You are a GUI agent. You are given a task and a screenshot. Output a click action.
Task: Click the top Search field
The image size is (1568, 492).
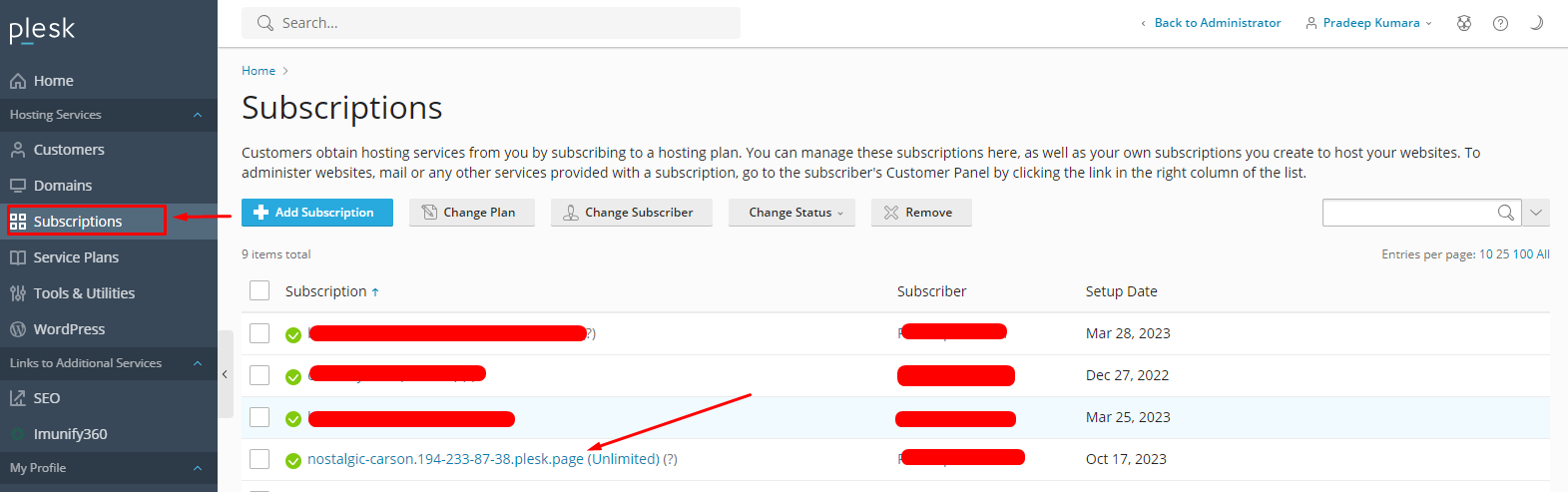(499, 23)
